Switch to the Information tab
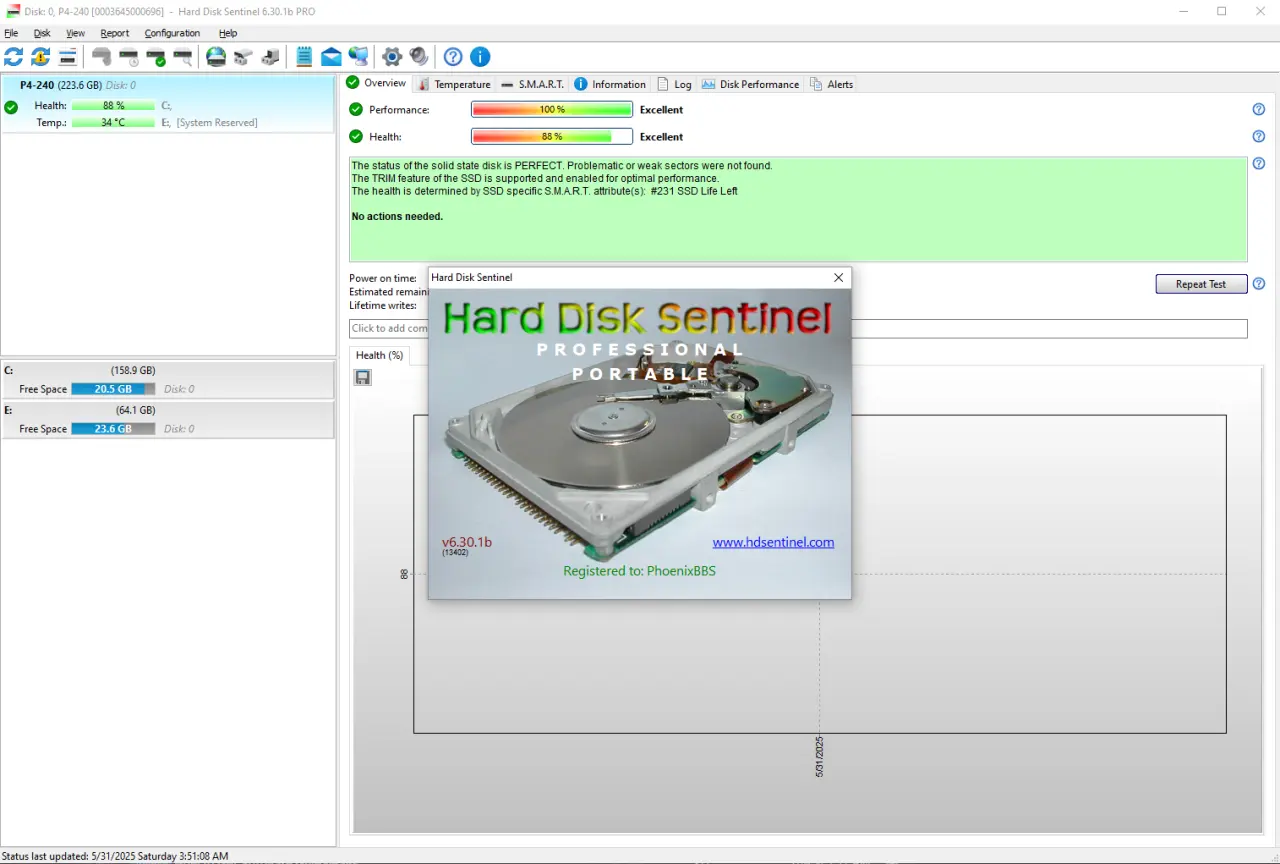 pos(610,84)
